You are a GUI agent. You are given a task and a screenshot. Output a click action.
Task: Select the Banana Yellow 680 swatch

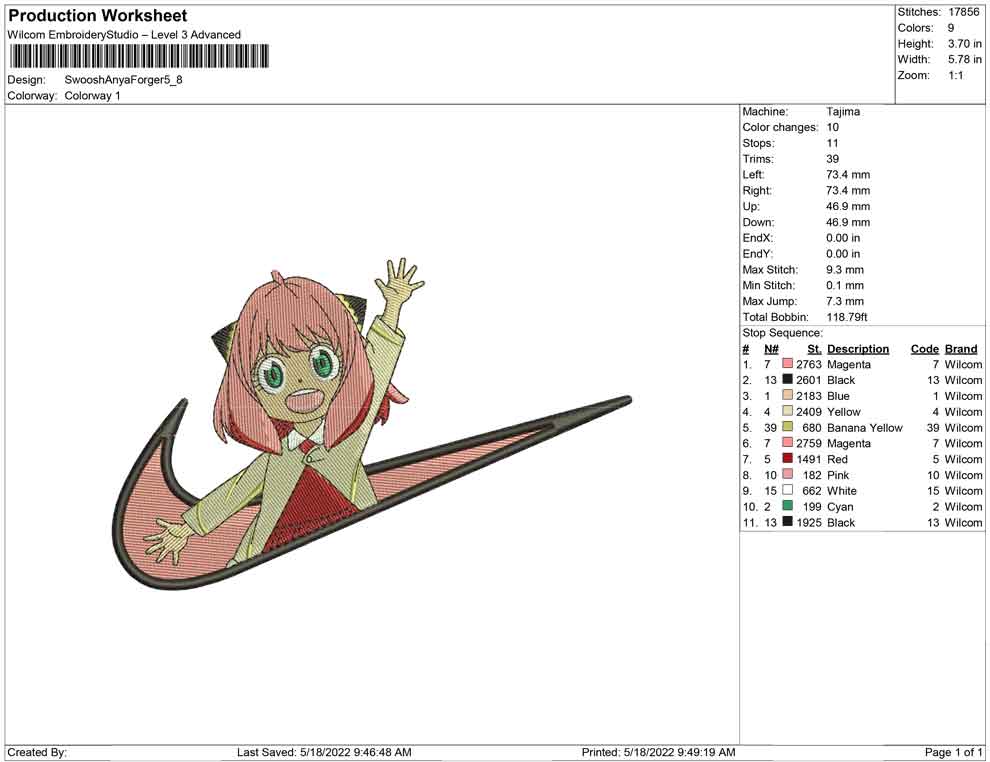tap(787, 427)
